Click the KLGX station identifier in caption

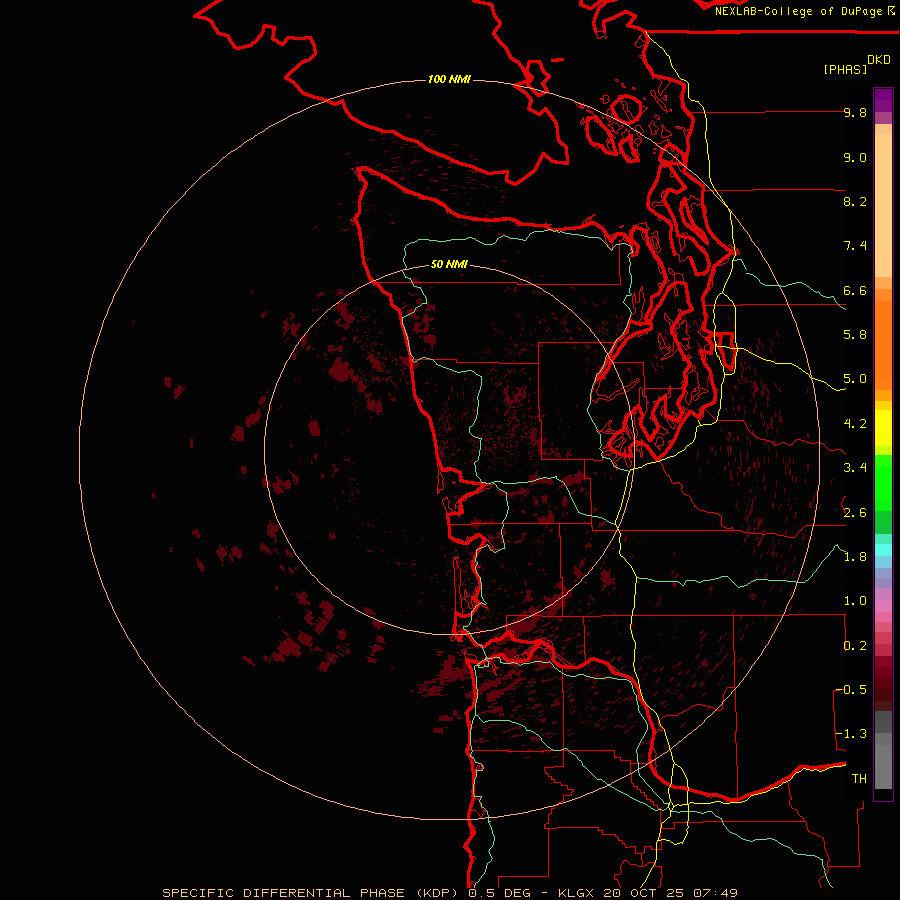(577, 893)
